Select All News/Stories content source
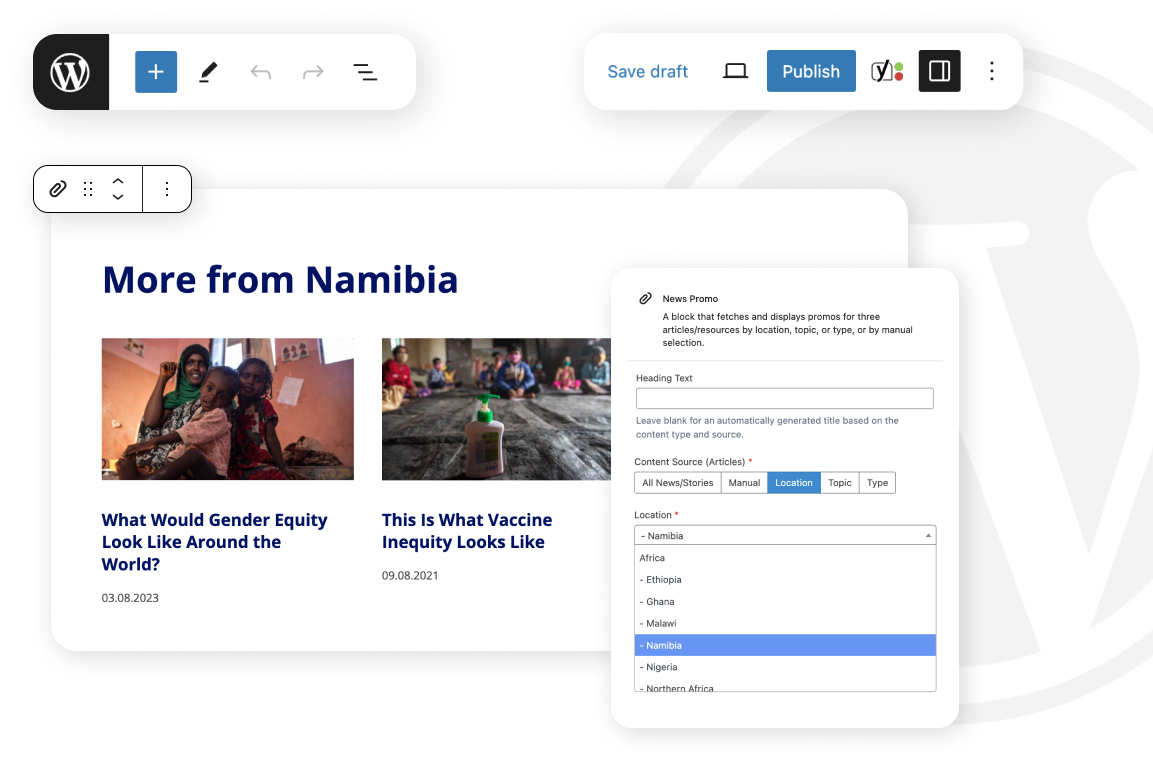The height and width of the screenshot is (765, 1153). pyautogui.click(x=678, y=483)
